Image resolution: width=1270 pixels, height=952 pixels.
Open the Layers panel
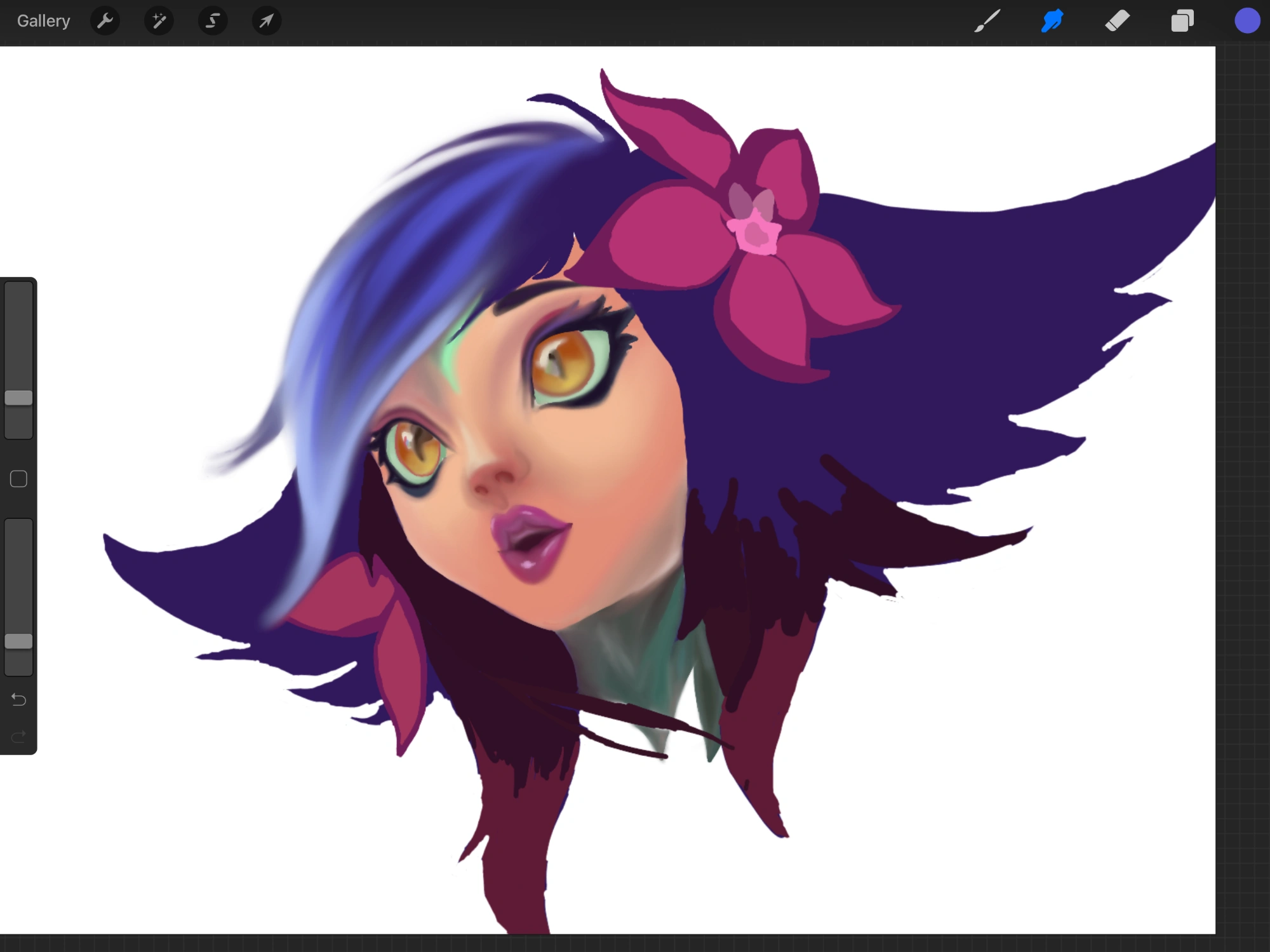click(x=1182, y=21)
